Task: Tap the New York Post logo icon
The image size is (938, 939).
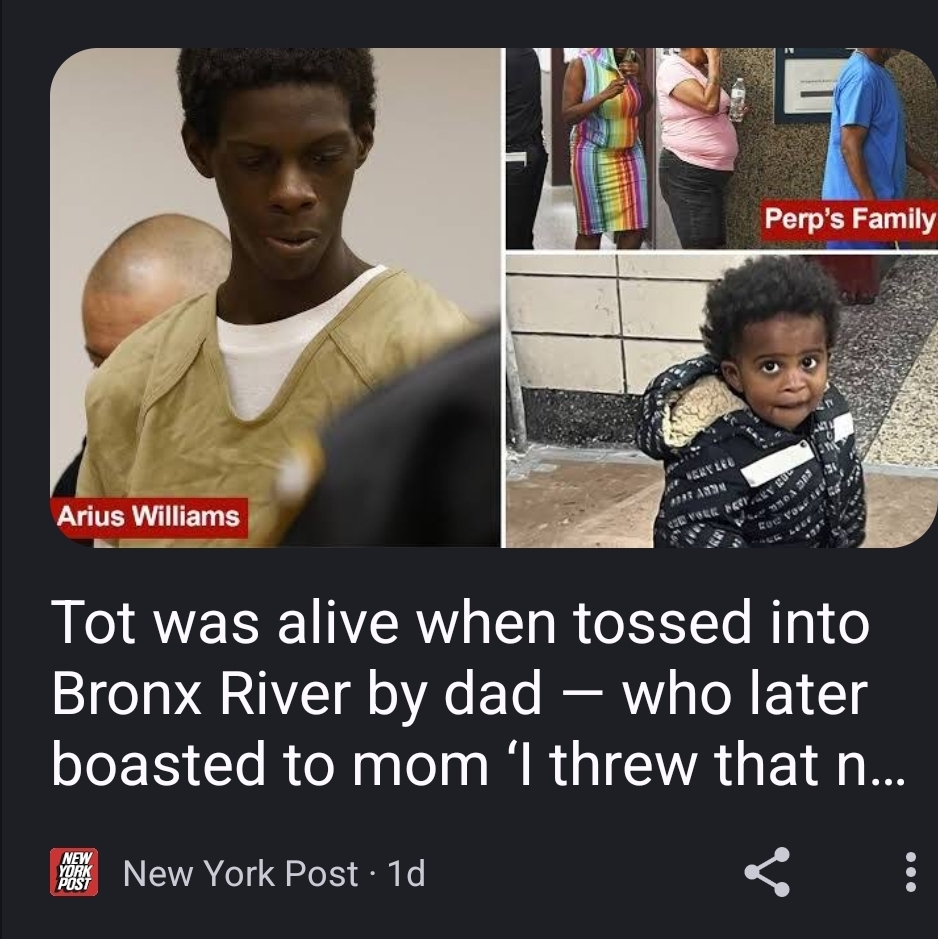Action: pos(74,872)
